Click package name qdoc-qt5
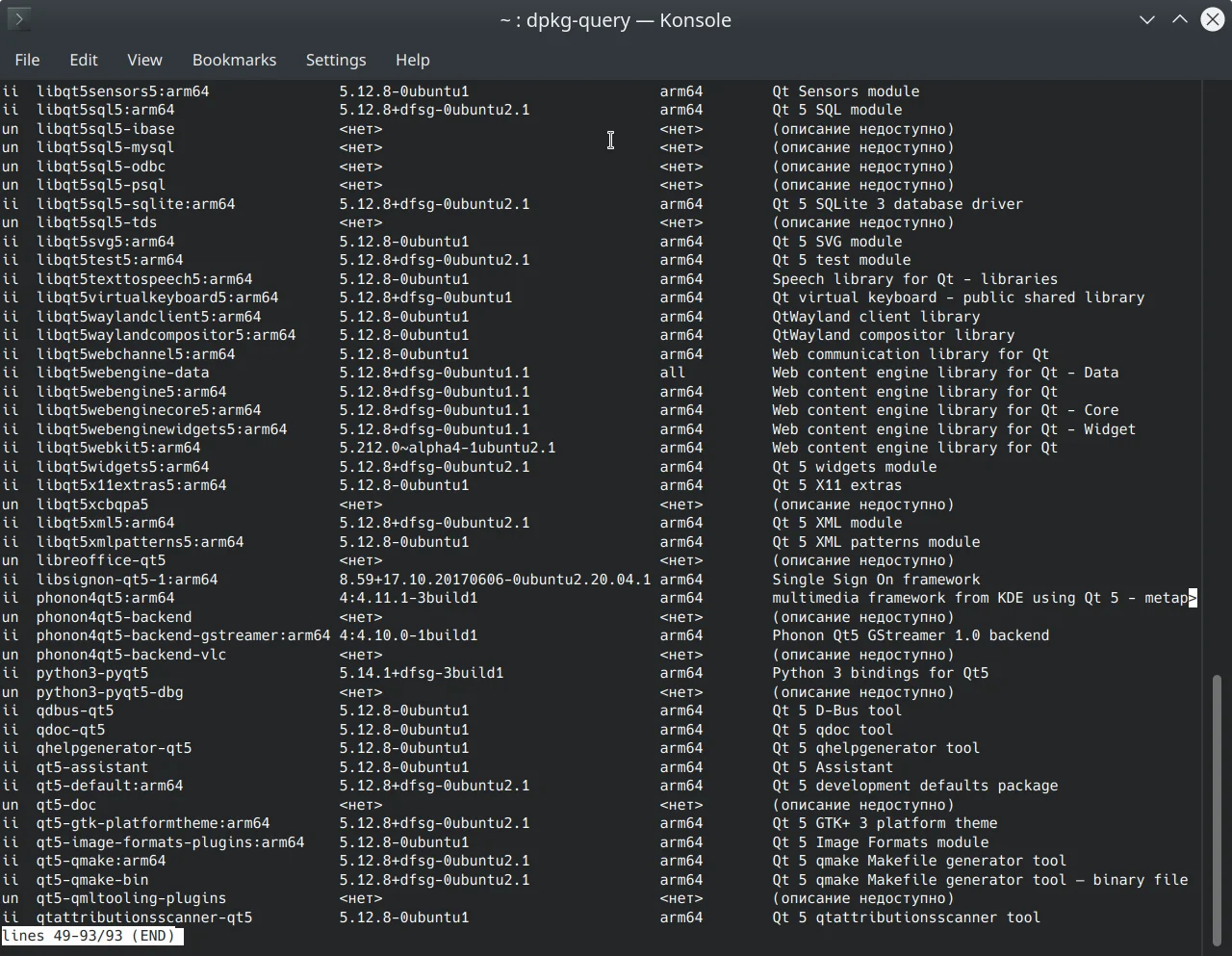The width and height of the screenshot is (1232, 956). [71, 730]
